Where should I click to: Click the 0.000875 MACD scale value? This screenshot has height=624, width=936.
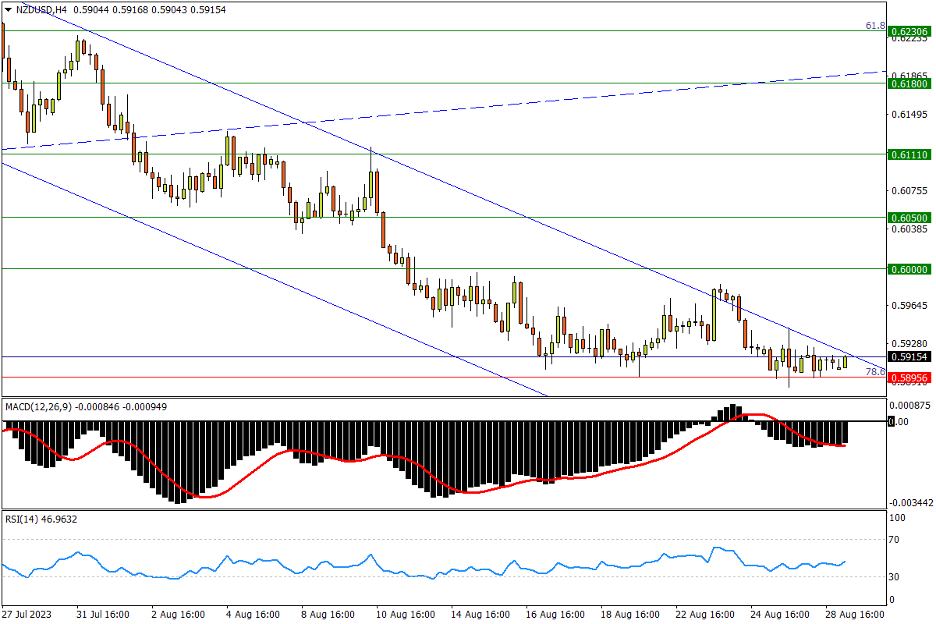click(x=910, y=405)
